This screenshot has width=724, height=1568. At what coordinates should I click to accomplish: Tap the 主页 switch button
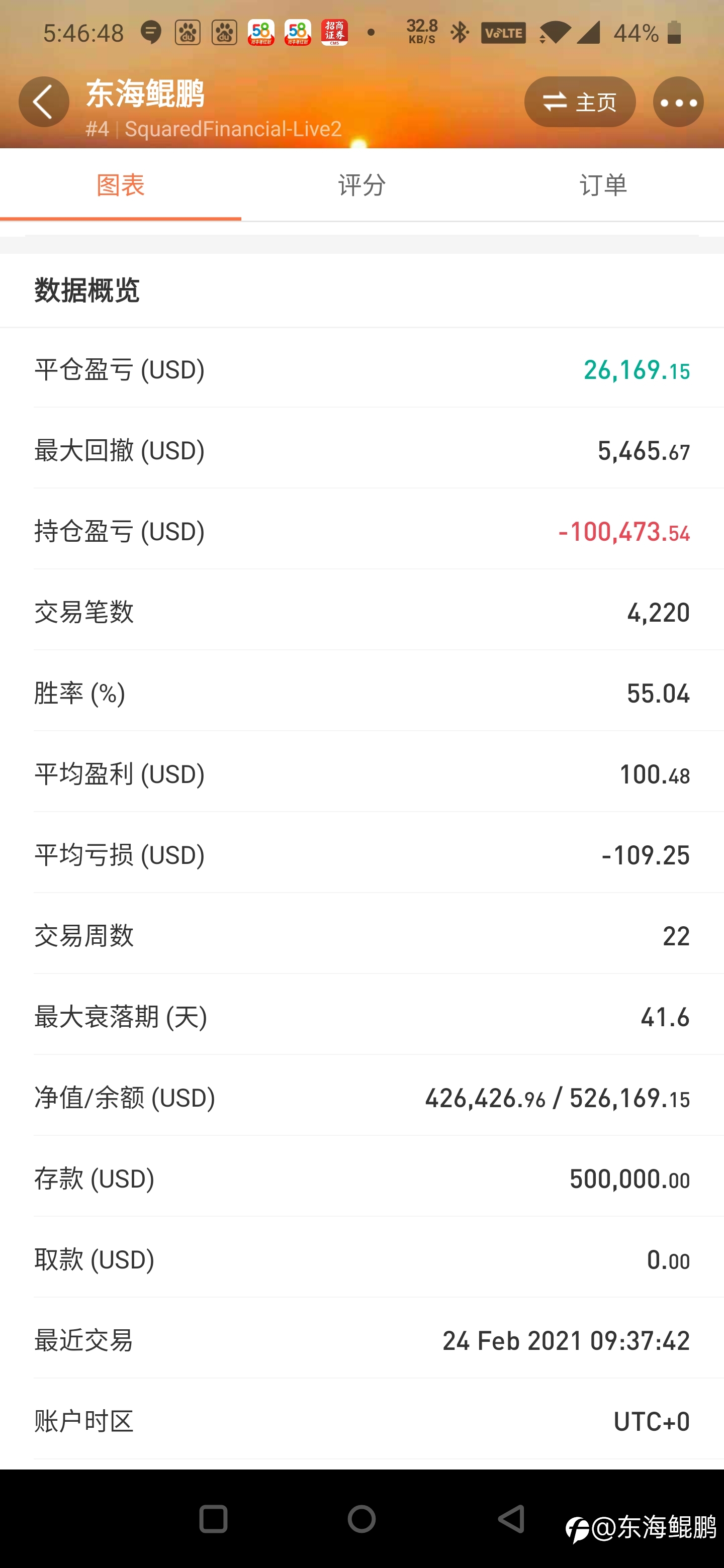[580, 102]
